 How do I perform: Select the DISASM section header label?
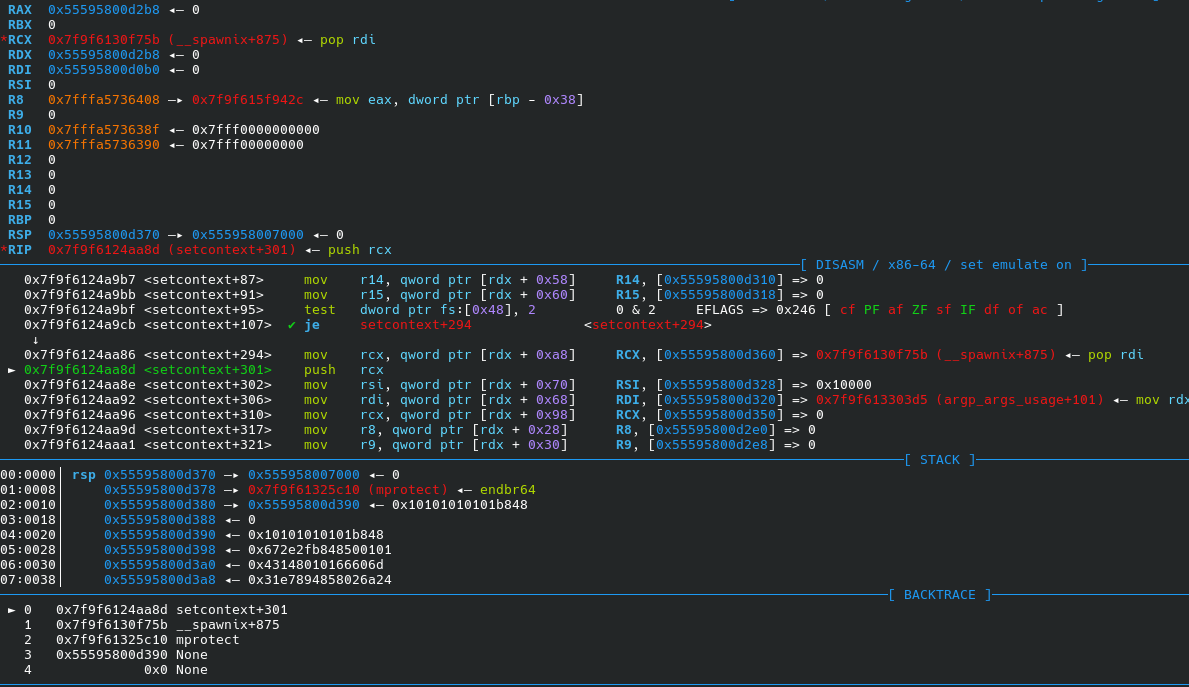pyautogui.click(x=944, y=265)
